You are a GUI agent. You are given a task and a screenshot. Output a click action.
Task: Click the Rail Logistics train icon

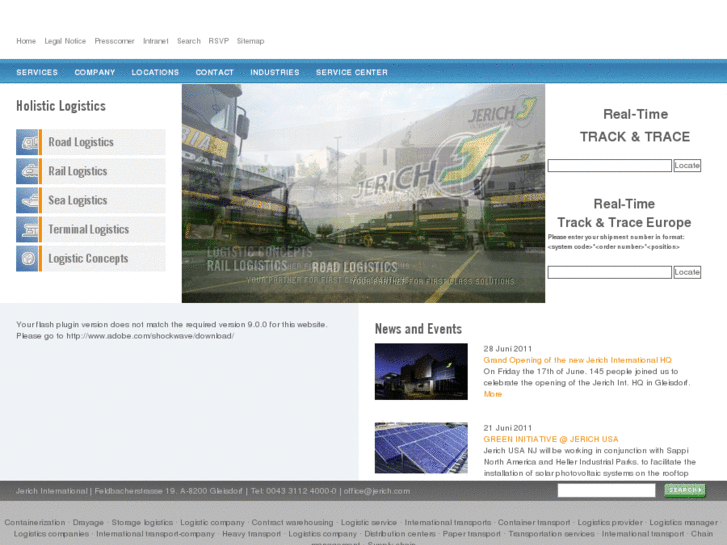click(x=27, y=171)
